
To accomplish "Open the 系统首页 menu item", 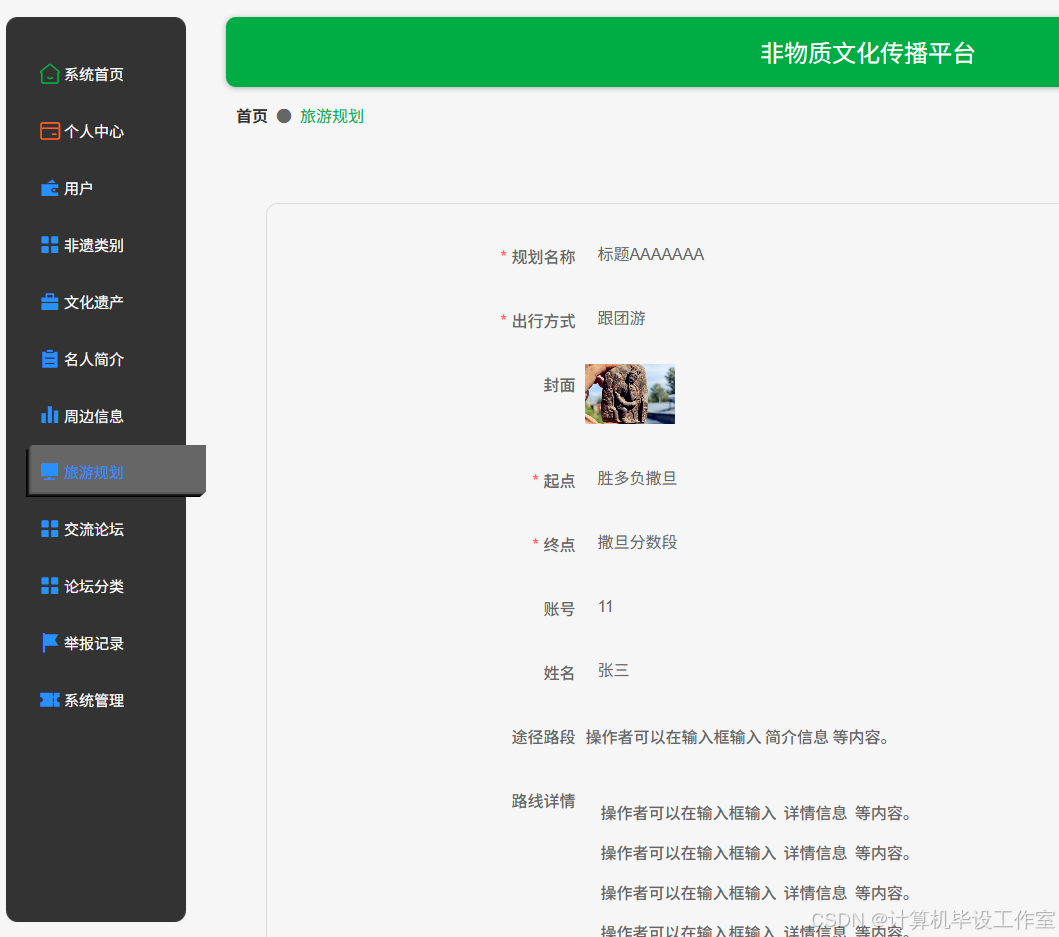I will [x=96, y=74].
